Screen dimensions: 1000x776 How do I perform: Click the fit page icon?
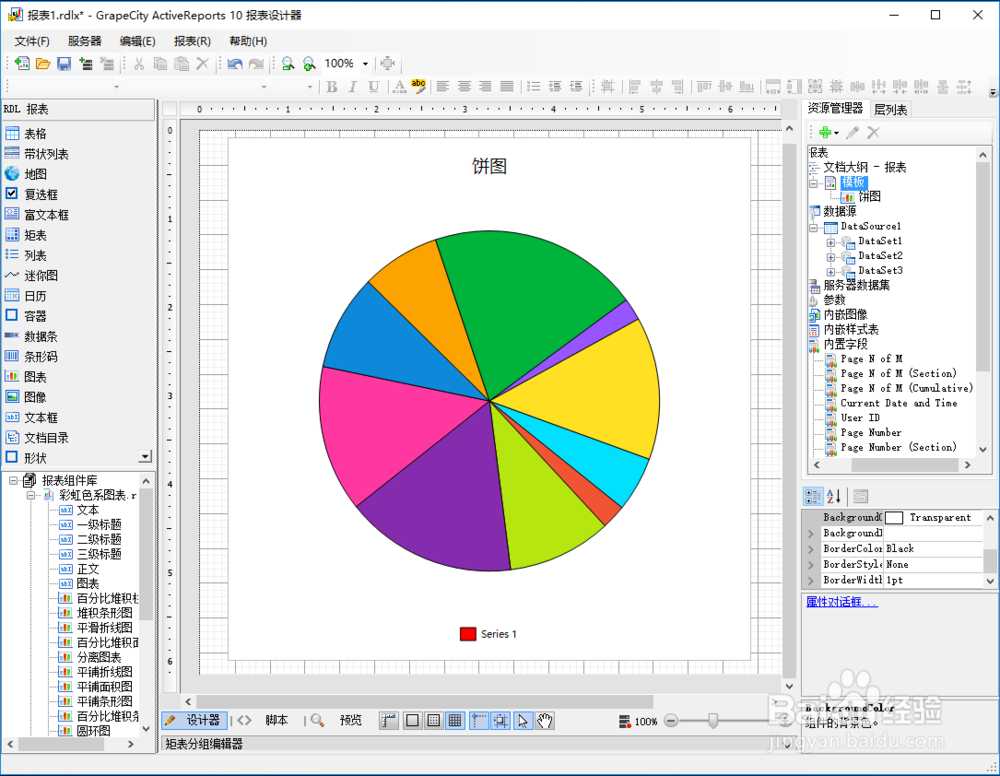click(387, 63)
